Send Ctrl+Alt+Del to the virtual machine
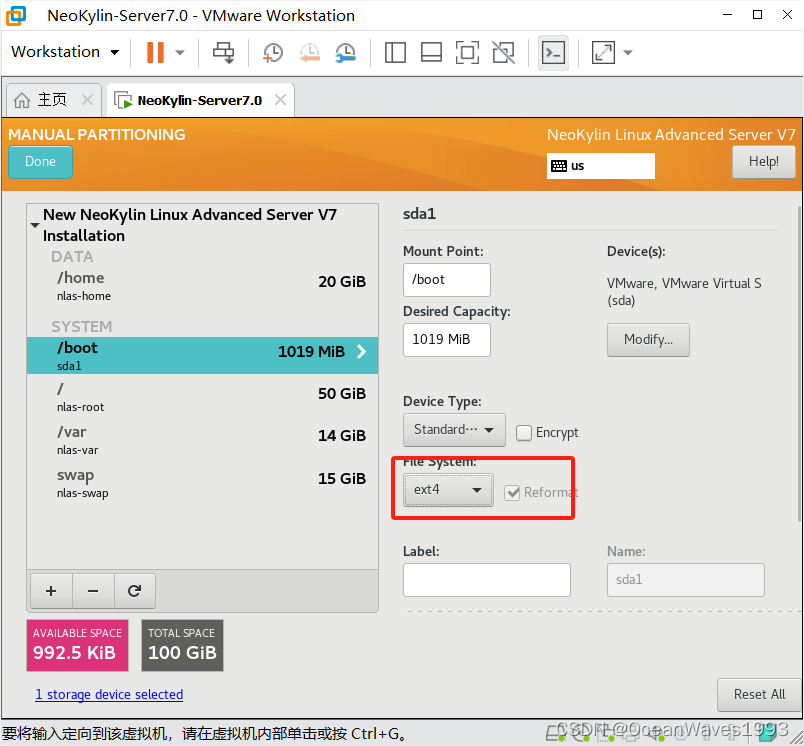 [x=224, y=52]
